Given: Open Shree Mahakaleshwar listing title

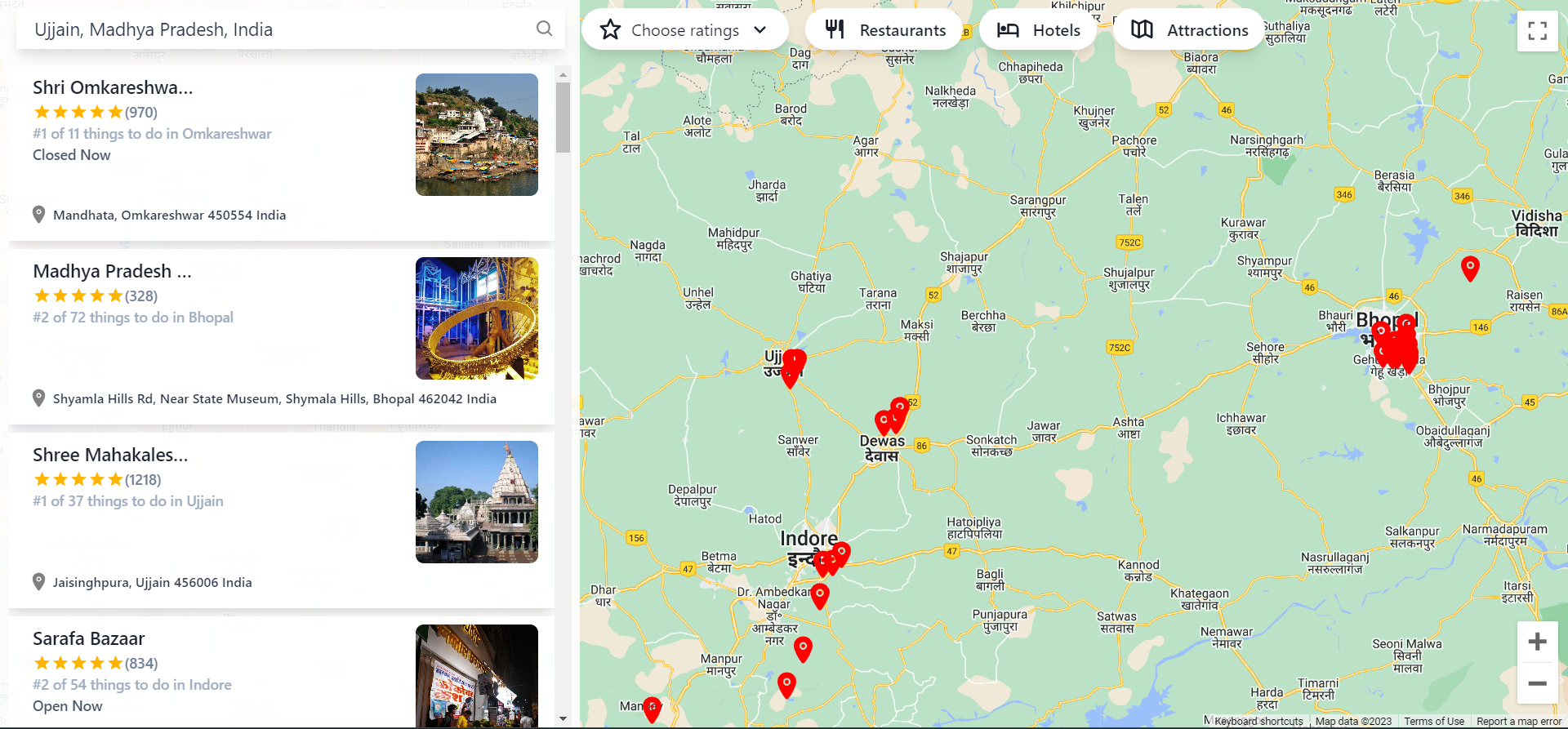Looking at the screenshot, I should pos(110,455).
